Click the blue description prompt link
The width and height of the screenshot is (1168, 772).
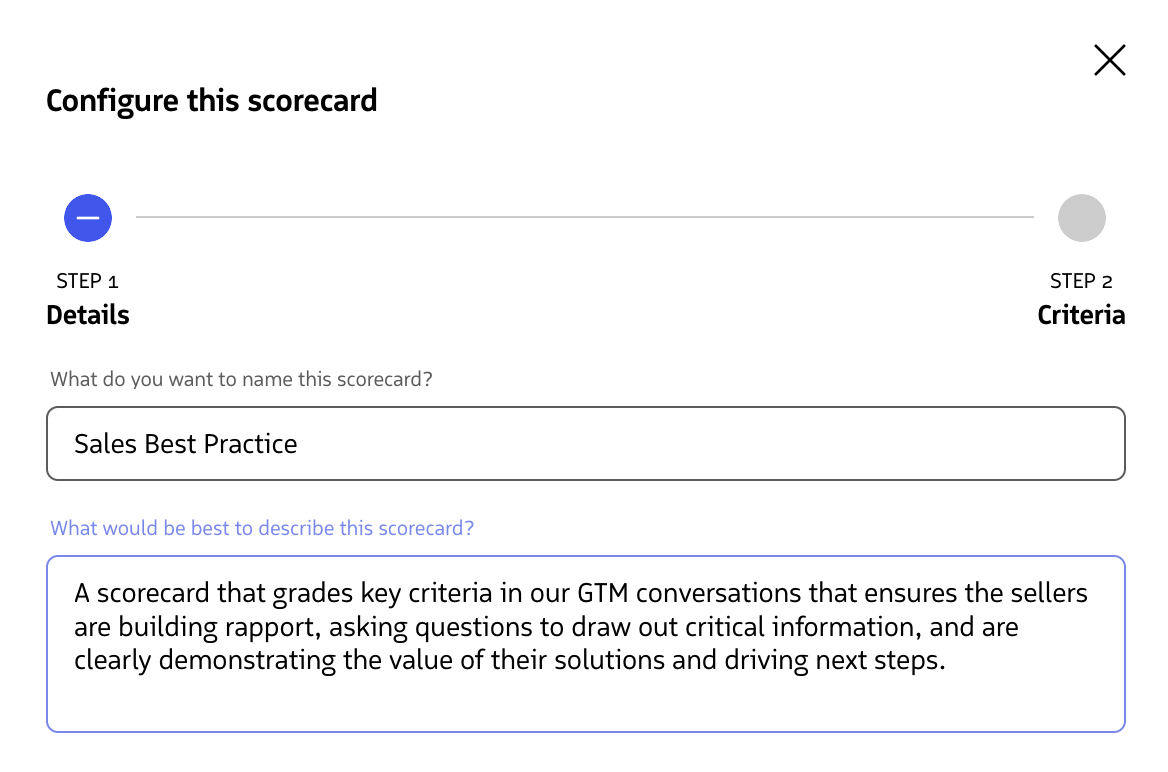[x=261, y=527]
